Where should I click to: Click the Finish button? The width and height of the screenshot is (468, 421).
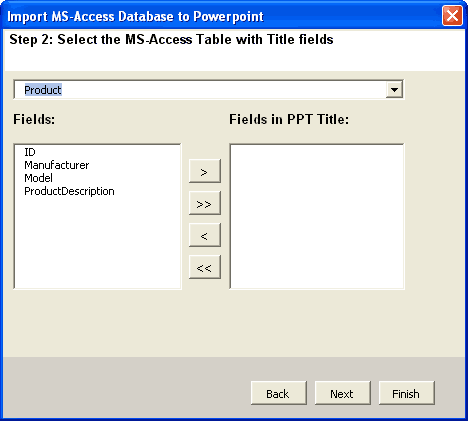click(407, 393)
